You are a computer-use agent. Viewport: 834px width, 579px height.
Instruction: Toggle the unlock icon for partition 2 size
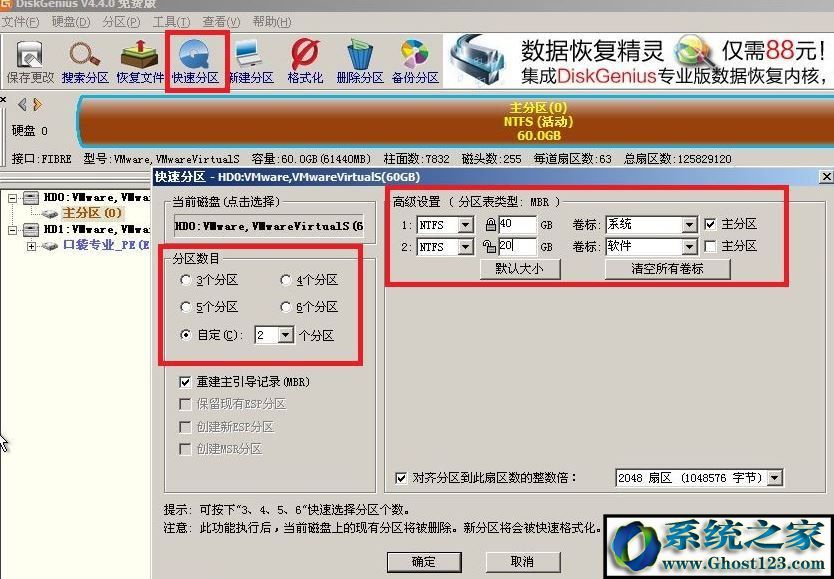[489, 247]
